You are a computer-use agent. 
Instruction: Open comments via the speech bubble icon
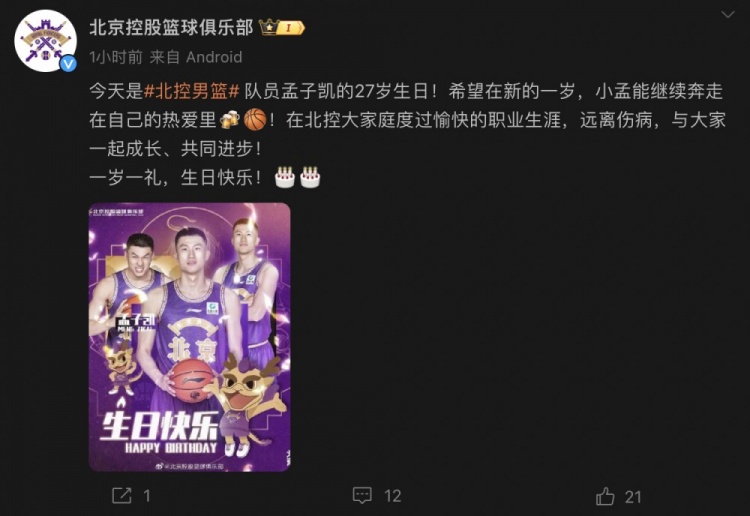pyautogui.click(x=362, y=495)
